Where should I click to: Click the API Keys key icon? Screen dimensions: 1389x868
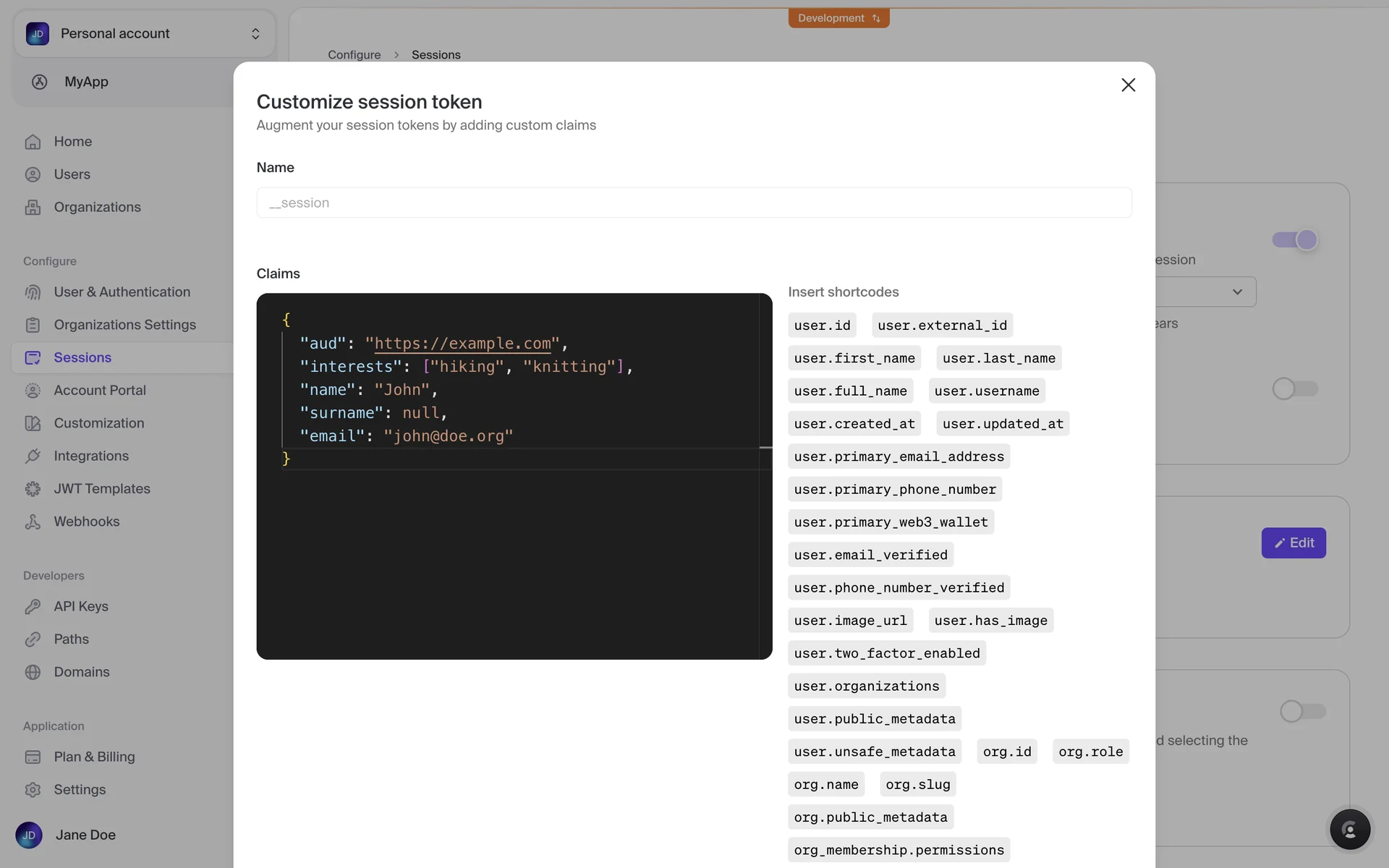[33, 606]
